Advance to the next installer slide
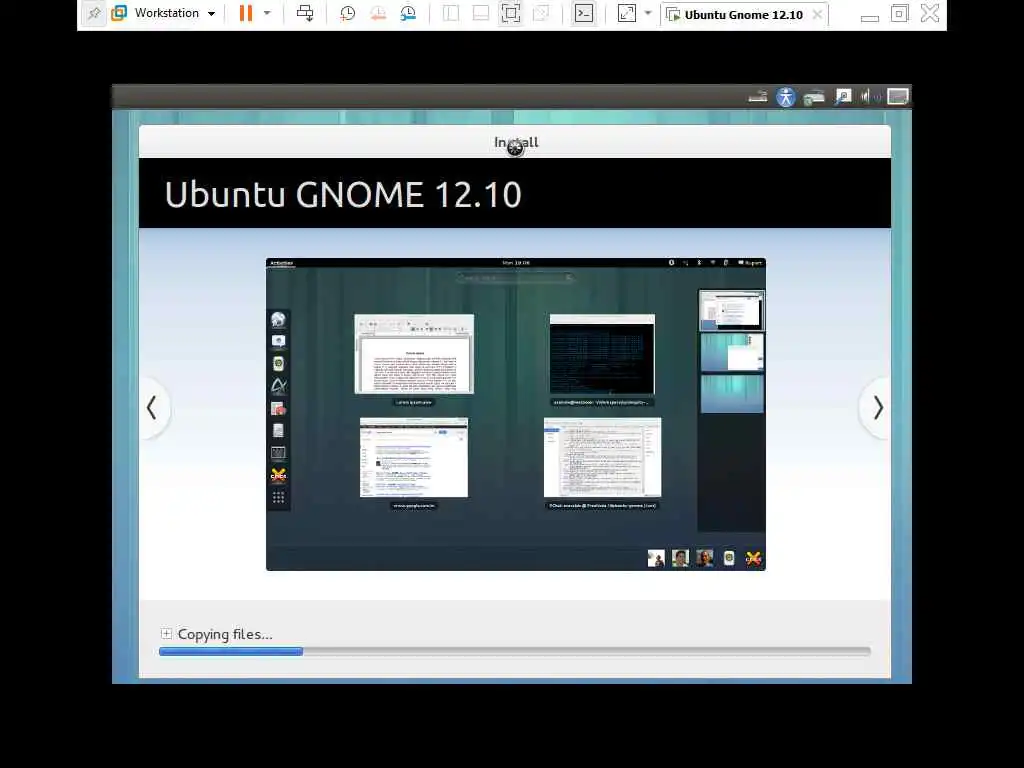1024x768 pixels. (878, 408)
